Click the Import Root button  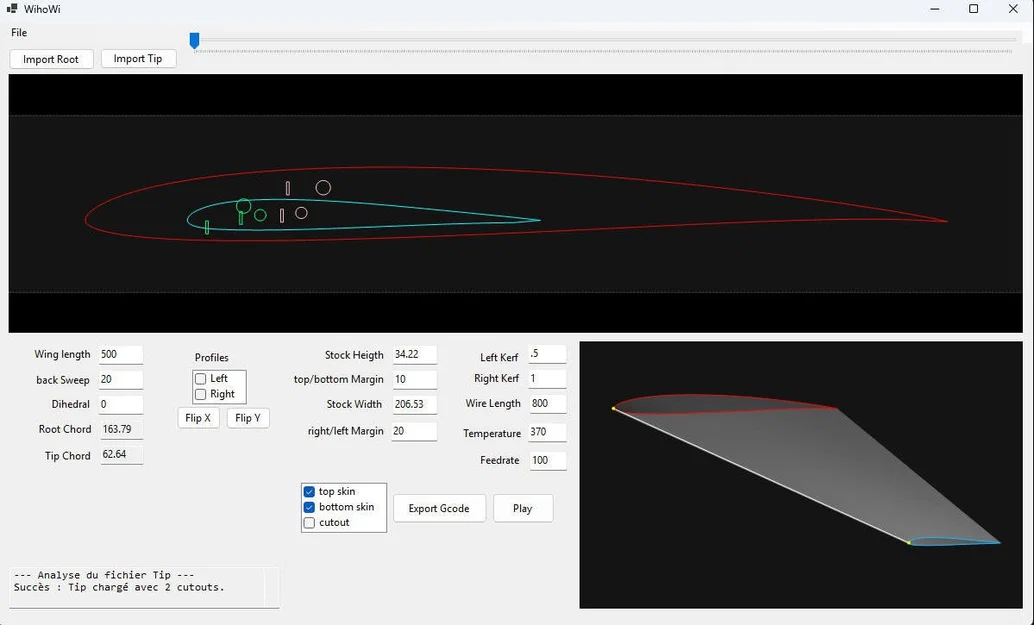pos(50,58)
